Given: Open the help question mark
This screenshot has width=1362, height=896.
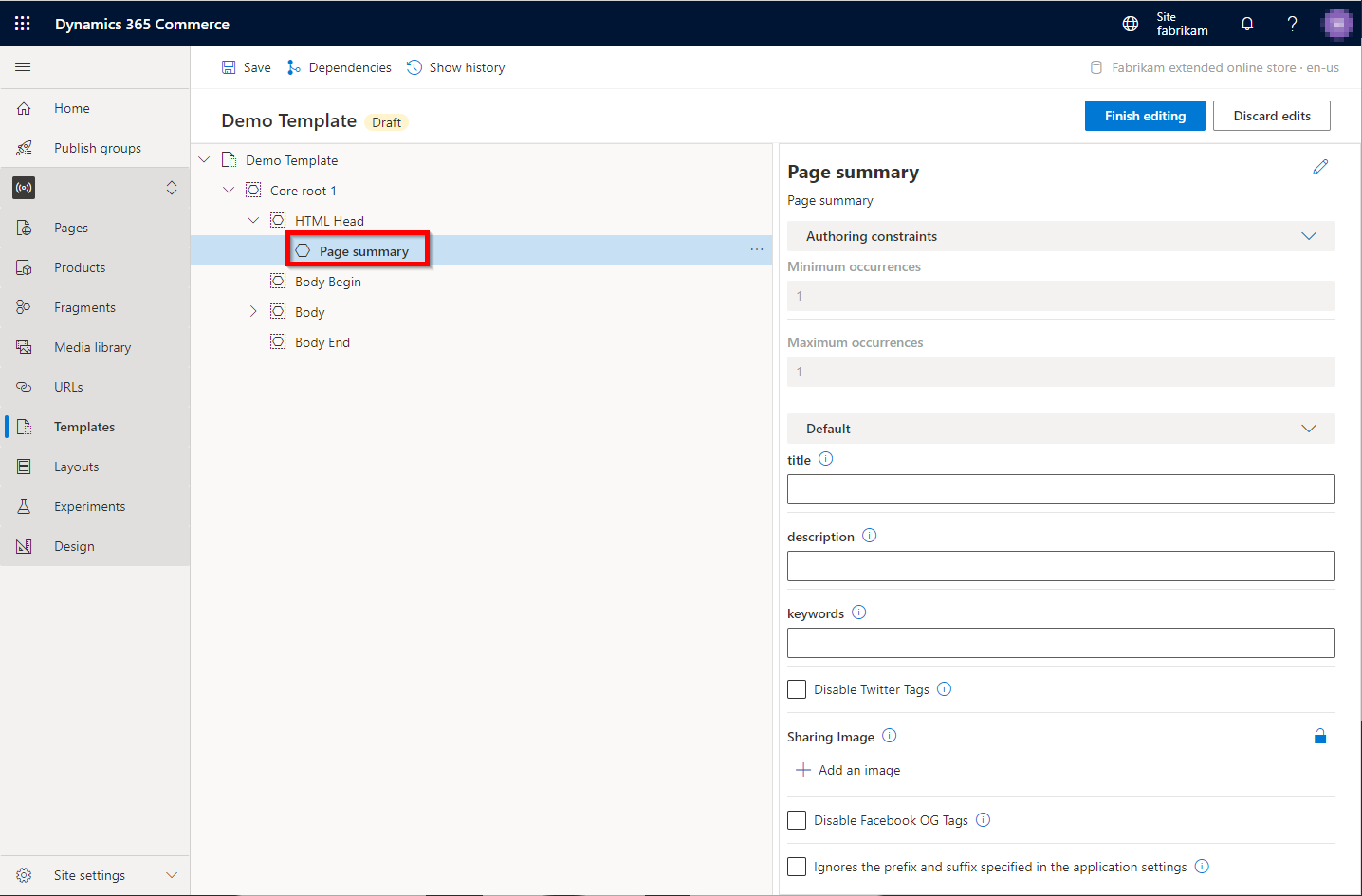Looking at the screenshot, I should tap(1292, 24).
